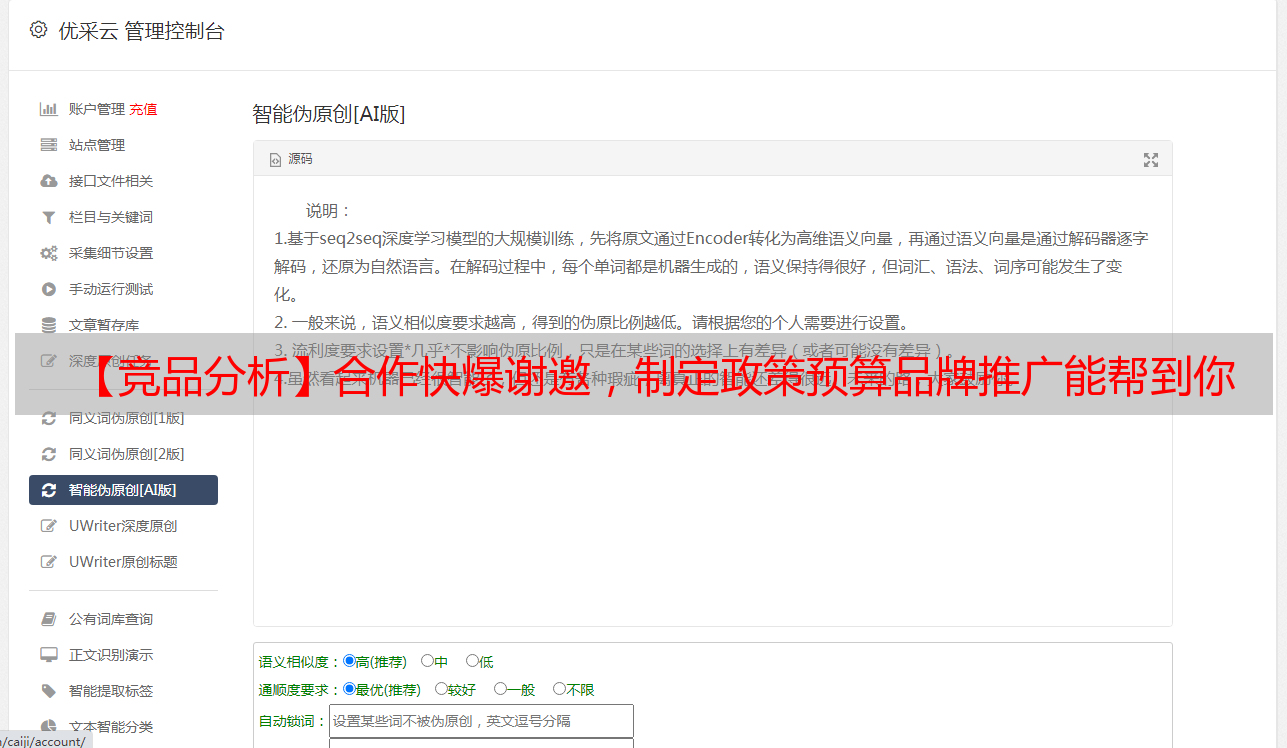Click the red 充值 link
This screenshot has height=748, width=1287.
143,109
